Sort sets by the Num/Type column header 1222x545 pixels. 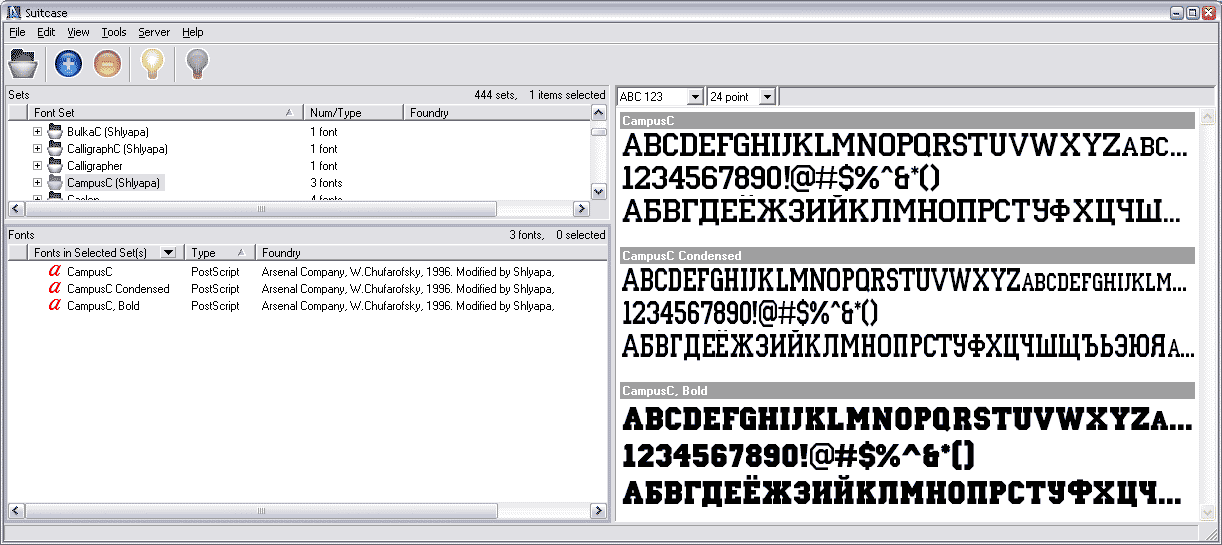pyautogui.click(x=353, y=113)
